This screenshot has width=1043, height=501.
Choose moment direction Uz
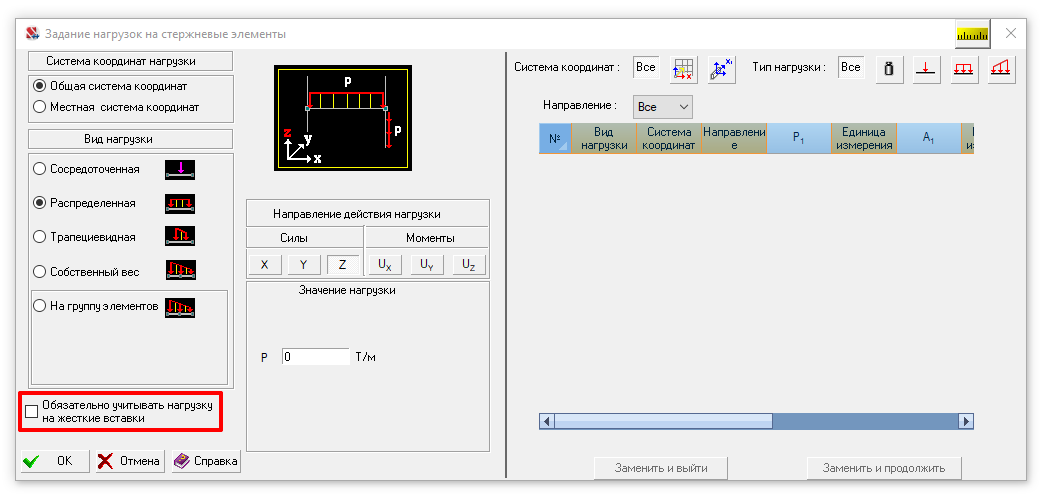(x=469, y=264)
